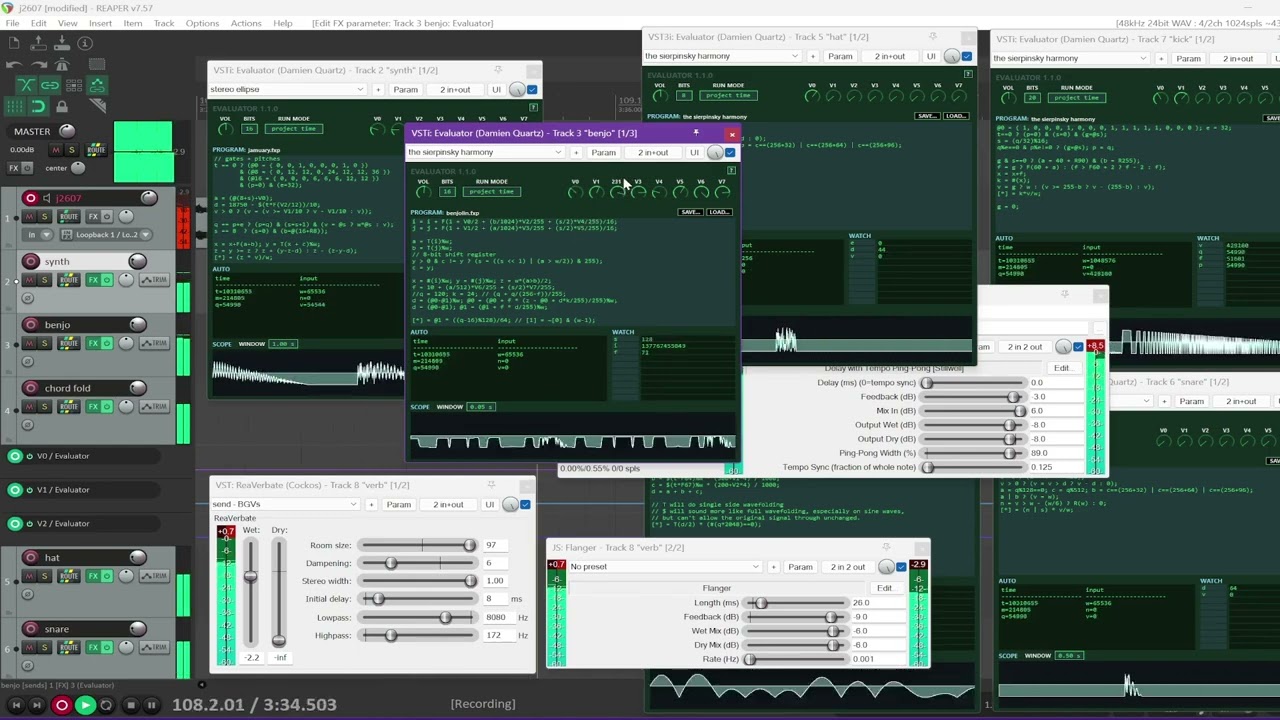The height and width of the screenshot is (720, 1280).
Task: Click the TRIM envelope button on benjo track
Action: click(x=154, y=343)
